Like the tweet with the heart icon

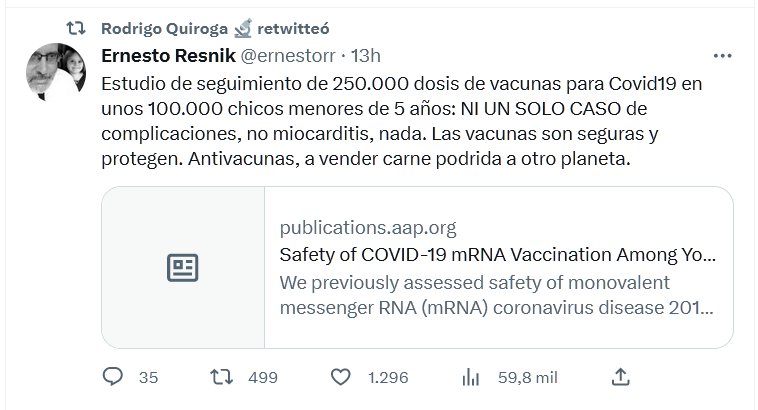click(342, 377)
